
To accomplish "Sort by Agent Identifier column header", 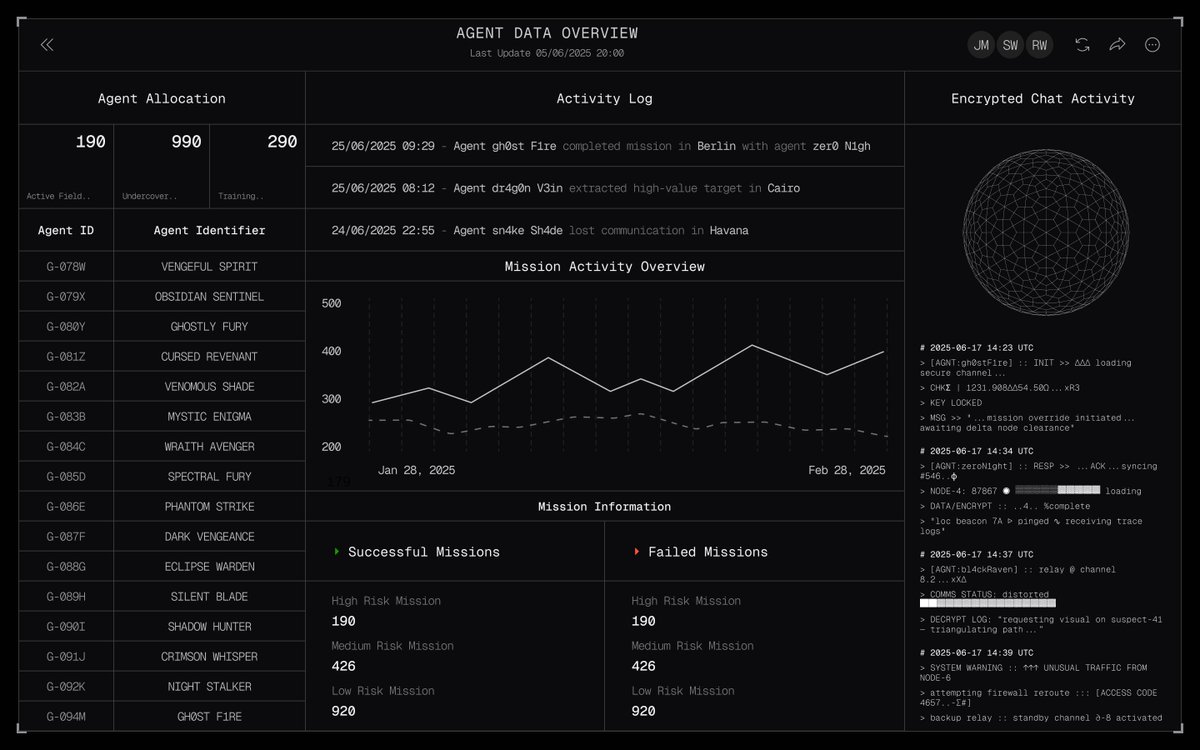I will pyautogui.click(x=209, y=231).
